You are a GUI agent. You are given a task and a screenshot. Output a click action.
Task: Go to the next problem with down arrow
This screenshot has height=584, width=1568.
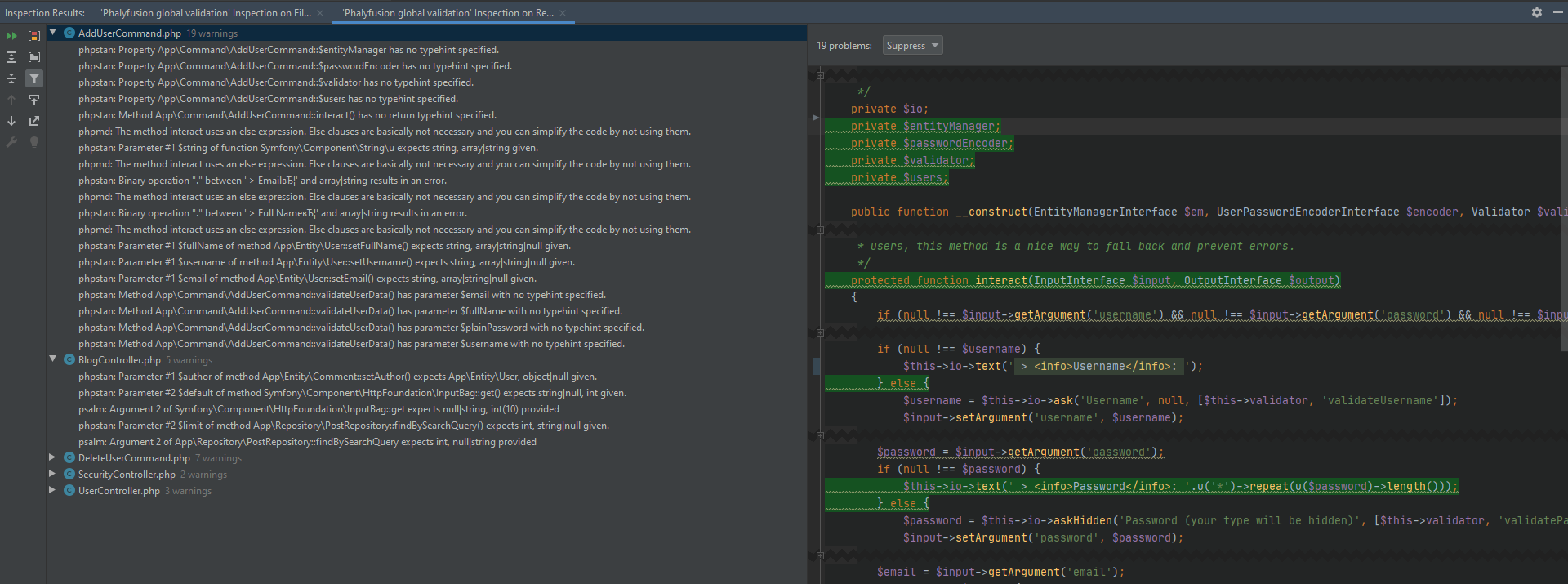[x=11, y=121]
